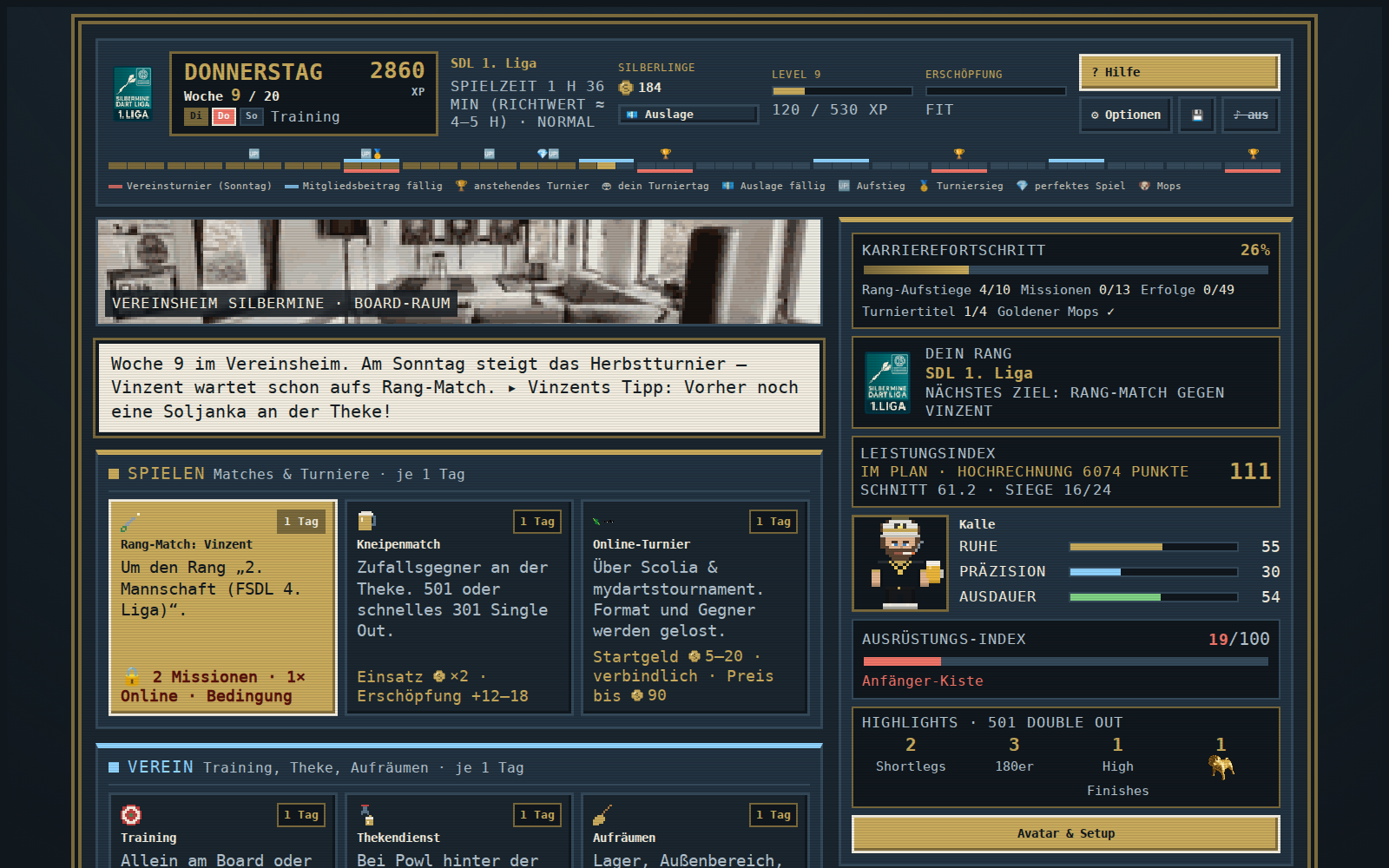1389x868 pixels.
Task: Click the trophy icon in the timeline legend
Action: (461, 186)
